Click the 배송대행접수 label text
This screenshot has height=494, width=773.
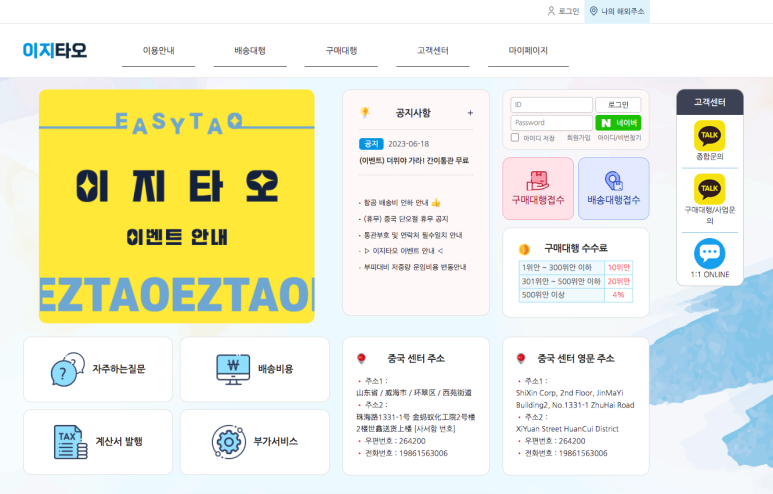click(x=614, y=200)
